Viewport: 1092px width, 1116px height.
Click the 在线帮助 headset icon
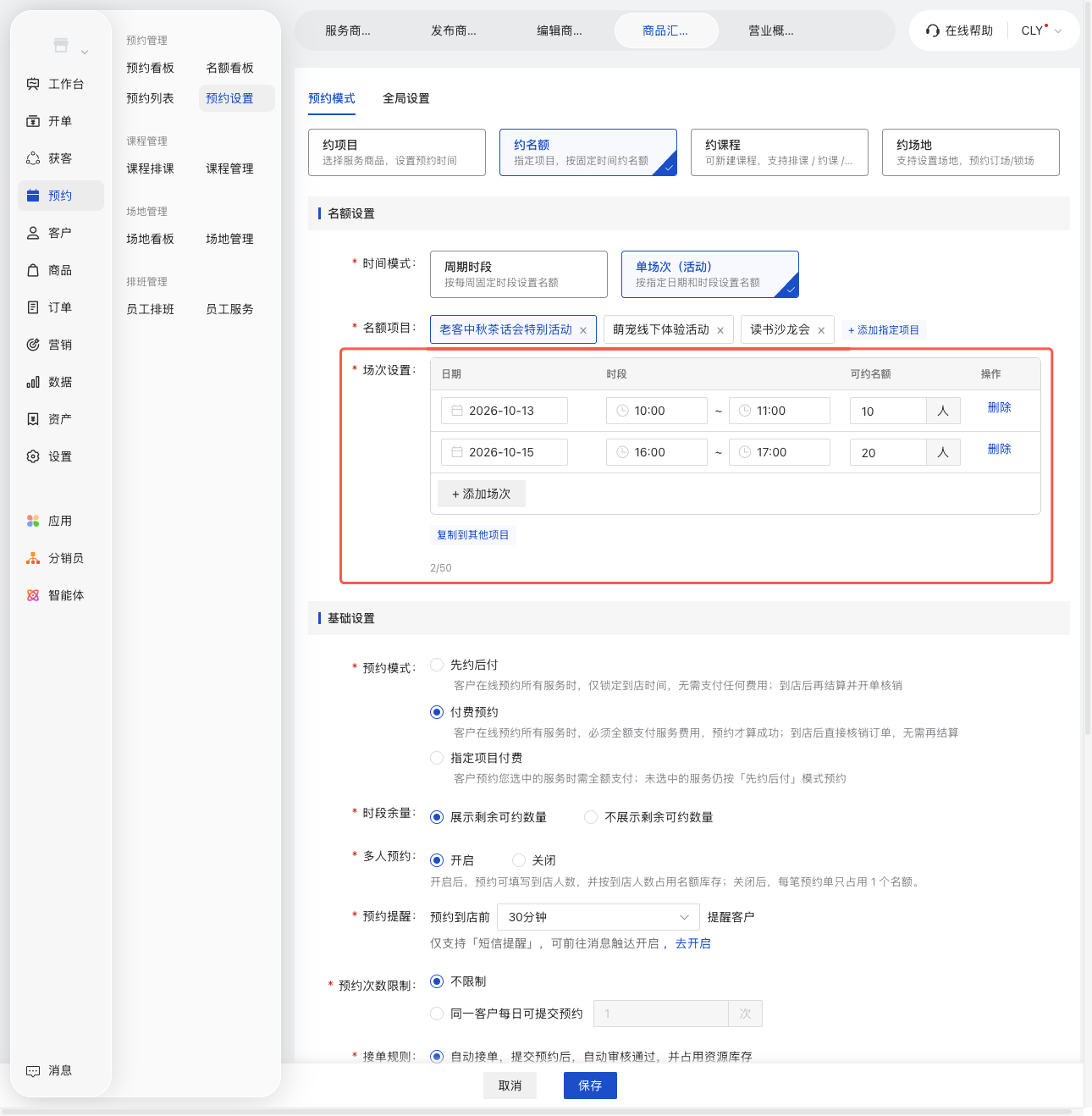coord(933,30)
